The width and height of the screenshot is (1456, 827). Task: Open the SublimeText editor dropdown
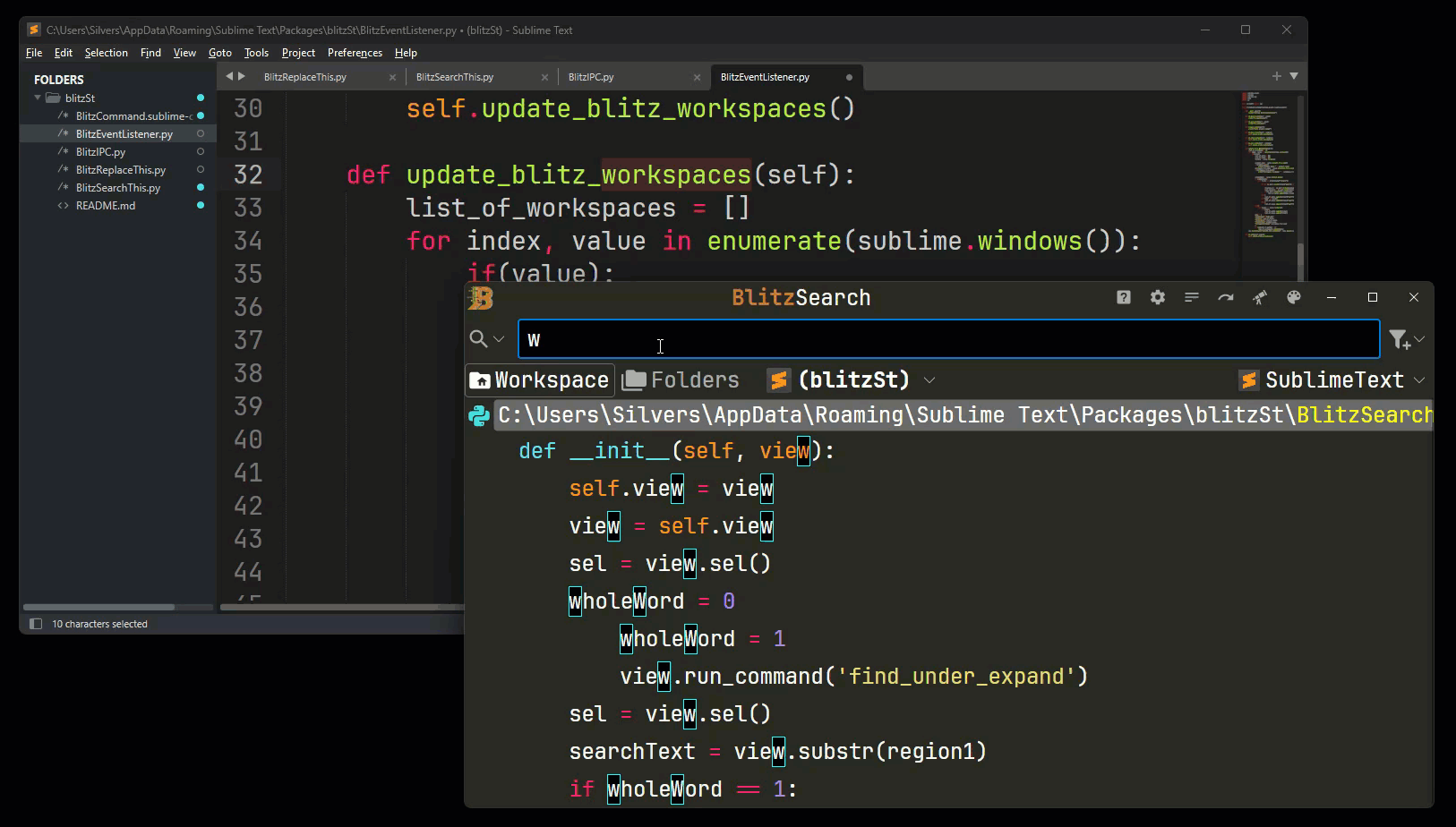(1419, 380)
